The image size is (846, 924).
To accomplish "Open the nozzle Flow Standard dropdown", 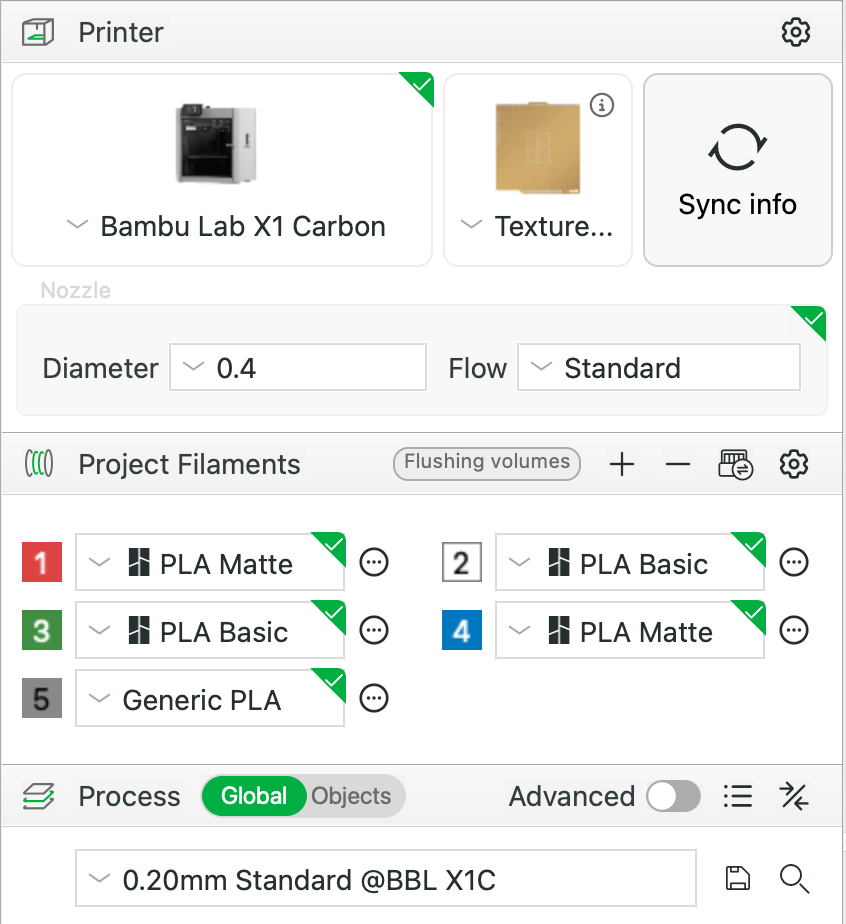I will click(x=659, y=368).
